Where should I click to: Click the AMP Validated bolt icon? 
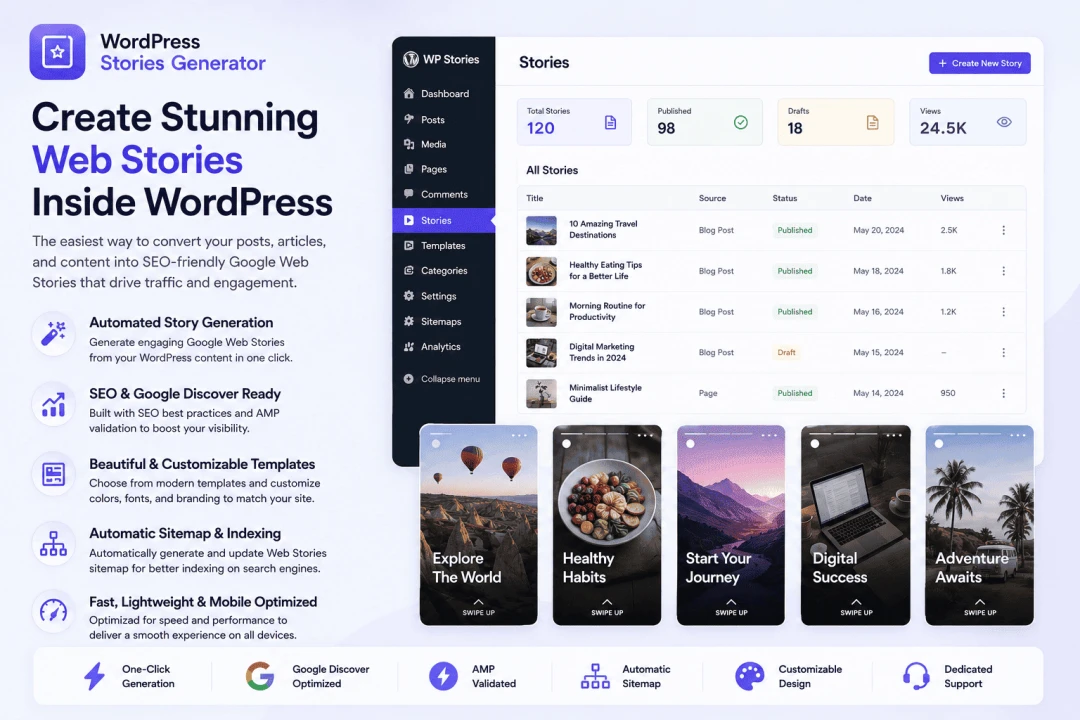[x=443, y=676]
